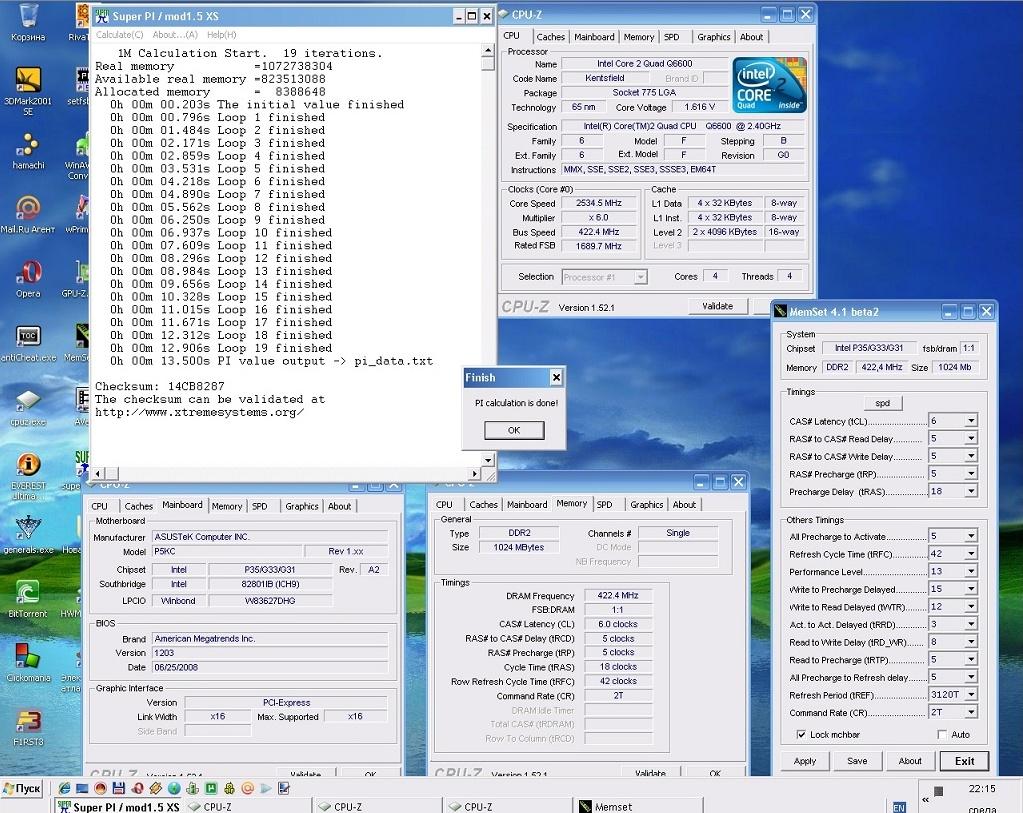Image resolution: width=1023 pixels, height=813 pixels.
Task: Open Write to Precharge Delayed dropdown
Action: pyautogui.click(x=971, y=589)
